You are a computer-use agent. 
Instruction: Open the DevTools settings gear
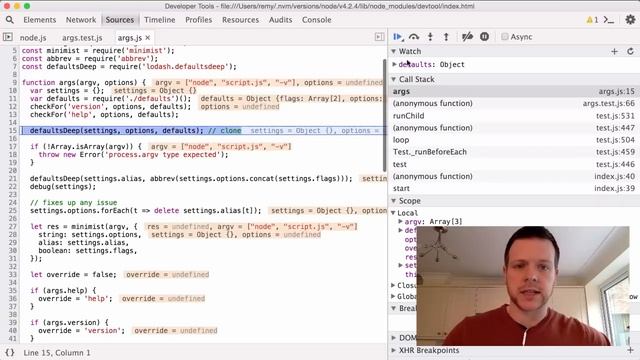click(630, 20)
